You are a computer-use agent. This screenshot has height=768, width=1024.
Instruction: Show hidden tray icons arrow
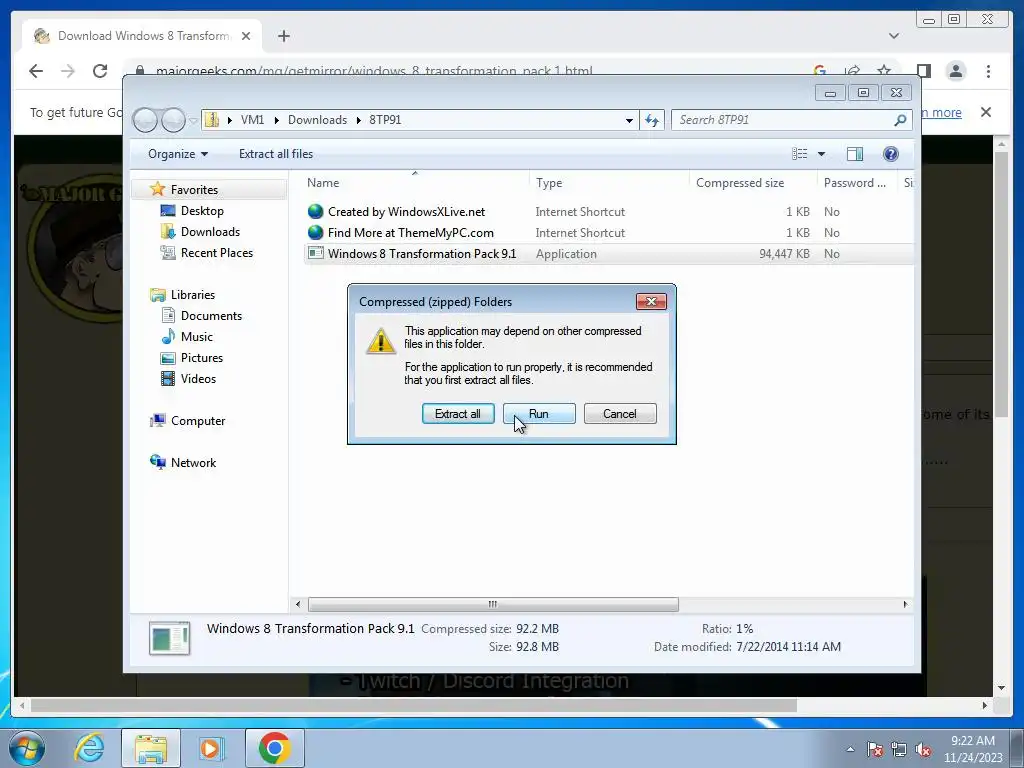tap(850, 750)
